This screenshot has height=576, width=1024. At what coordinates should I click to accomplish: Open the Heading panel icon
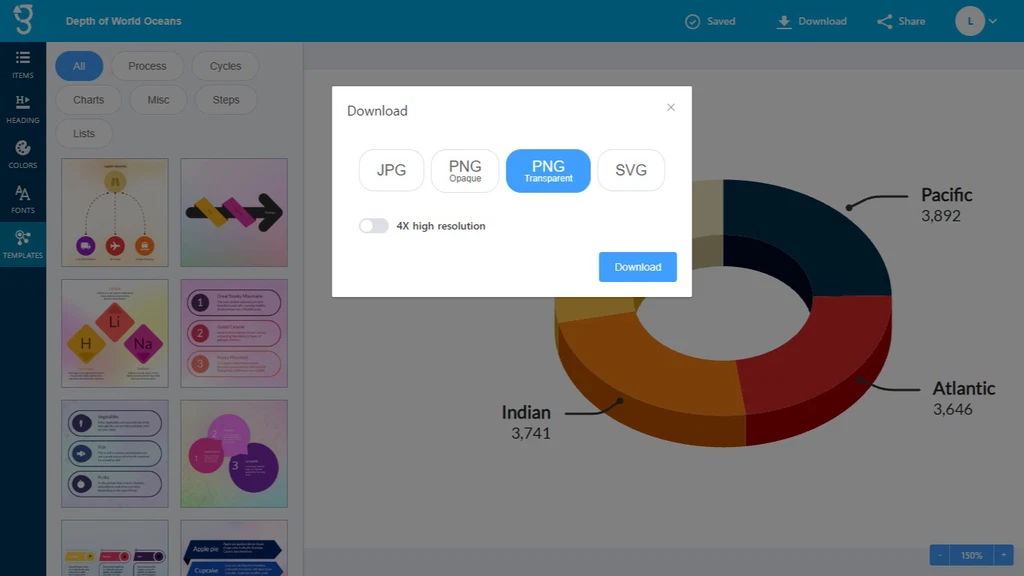[x=22, y=103]
